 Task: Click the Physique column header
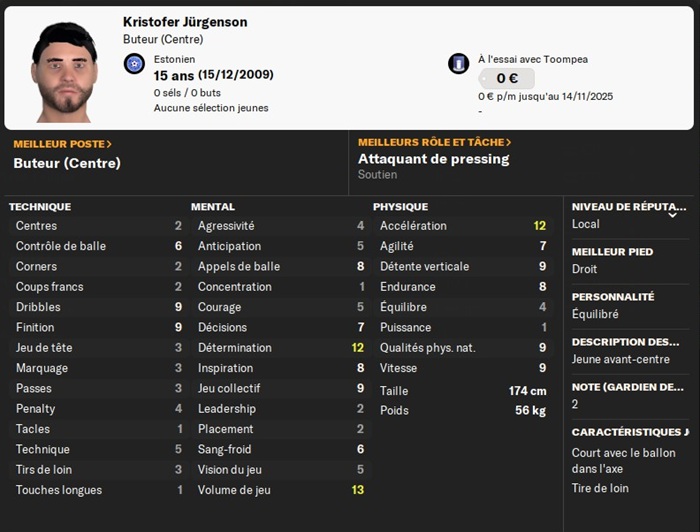pyautogui.click(x=400, y=207)
